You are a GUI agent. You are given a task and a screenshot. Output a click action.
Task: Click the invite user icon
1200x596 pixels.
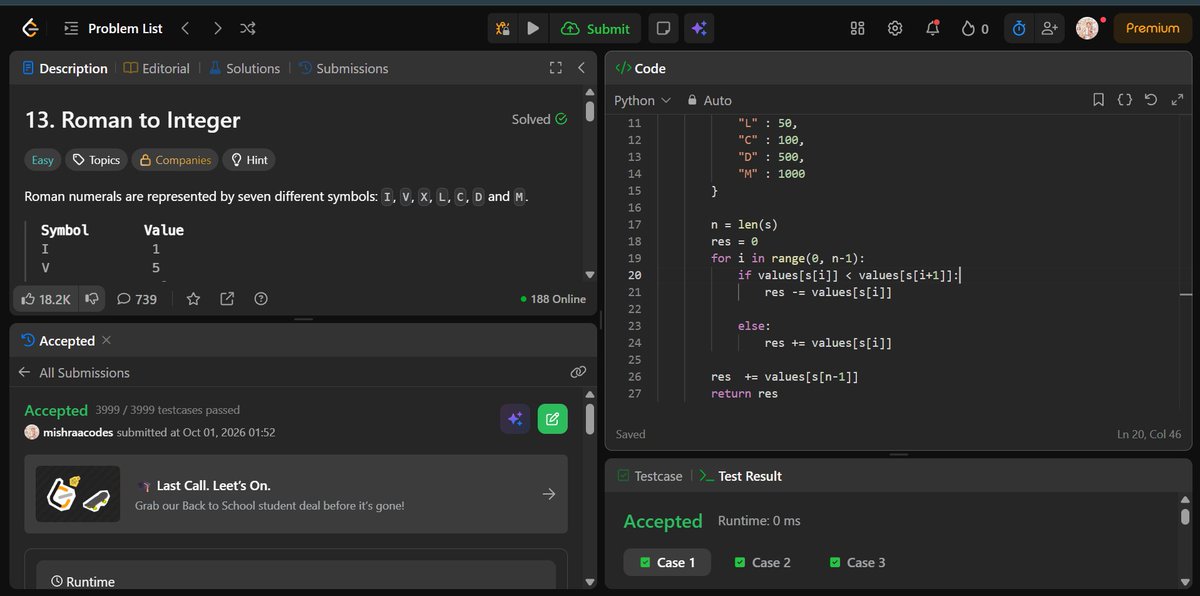1048,29
